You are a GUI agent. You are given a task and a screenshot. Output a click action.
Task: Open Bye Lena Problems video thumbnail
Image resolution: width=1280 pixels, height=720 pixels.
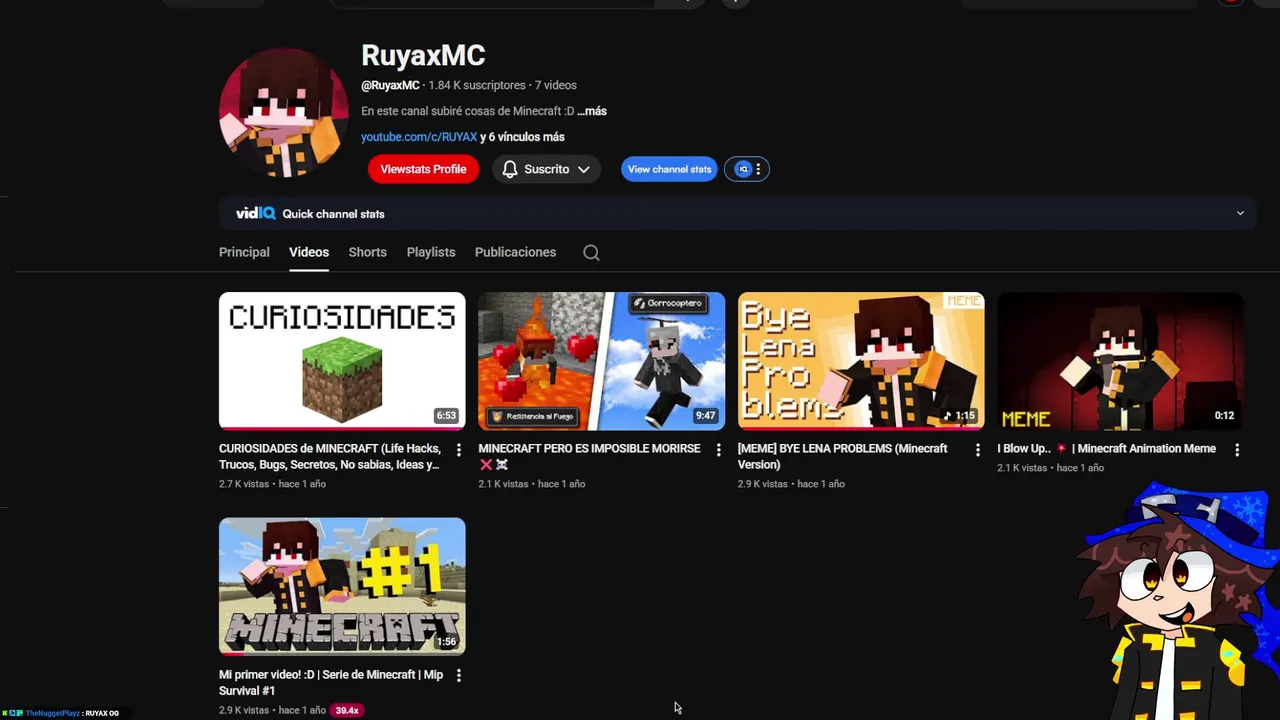(861, 361)
